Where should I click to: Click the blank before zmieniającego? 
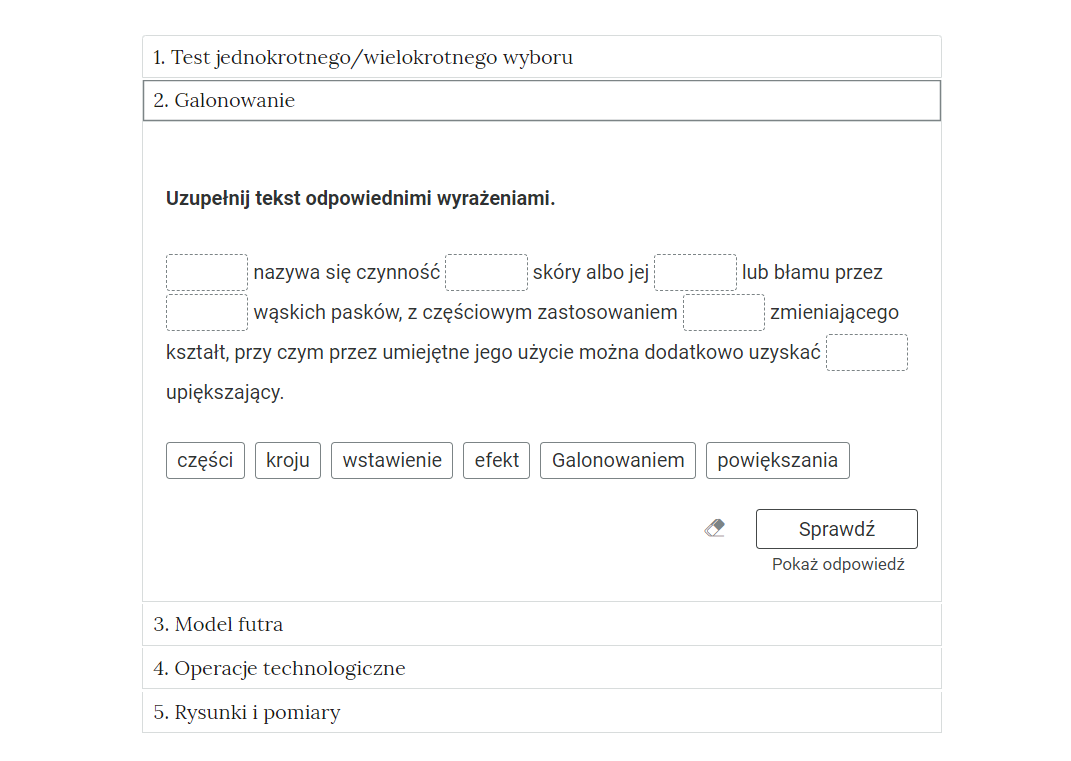(x=723, y=312)
